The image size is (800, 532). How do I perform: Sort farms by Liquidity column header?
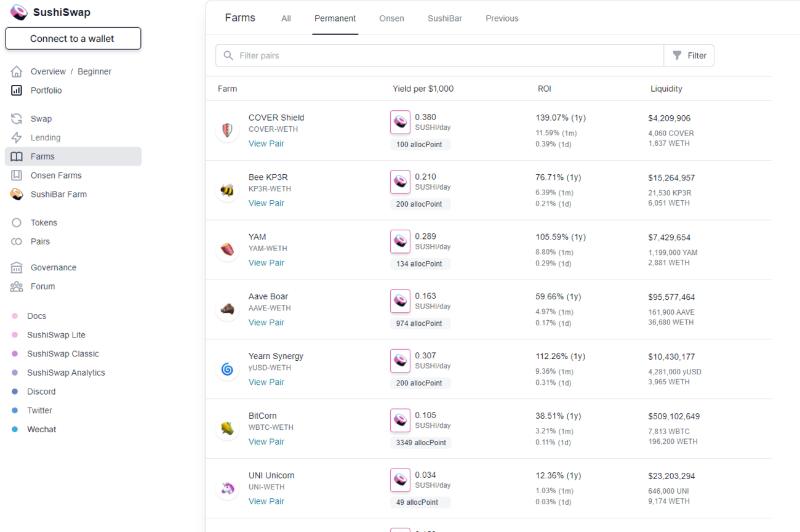666,89
